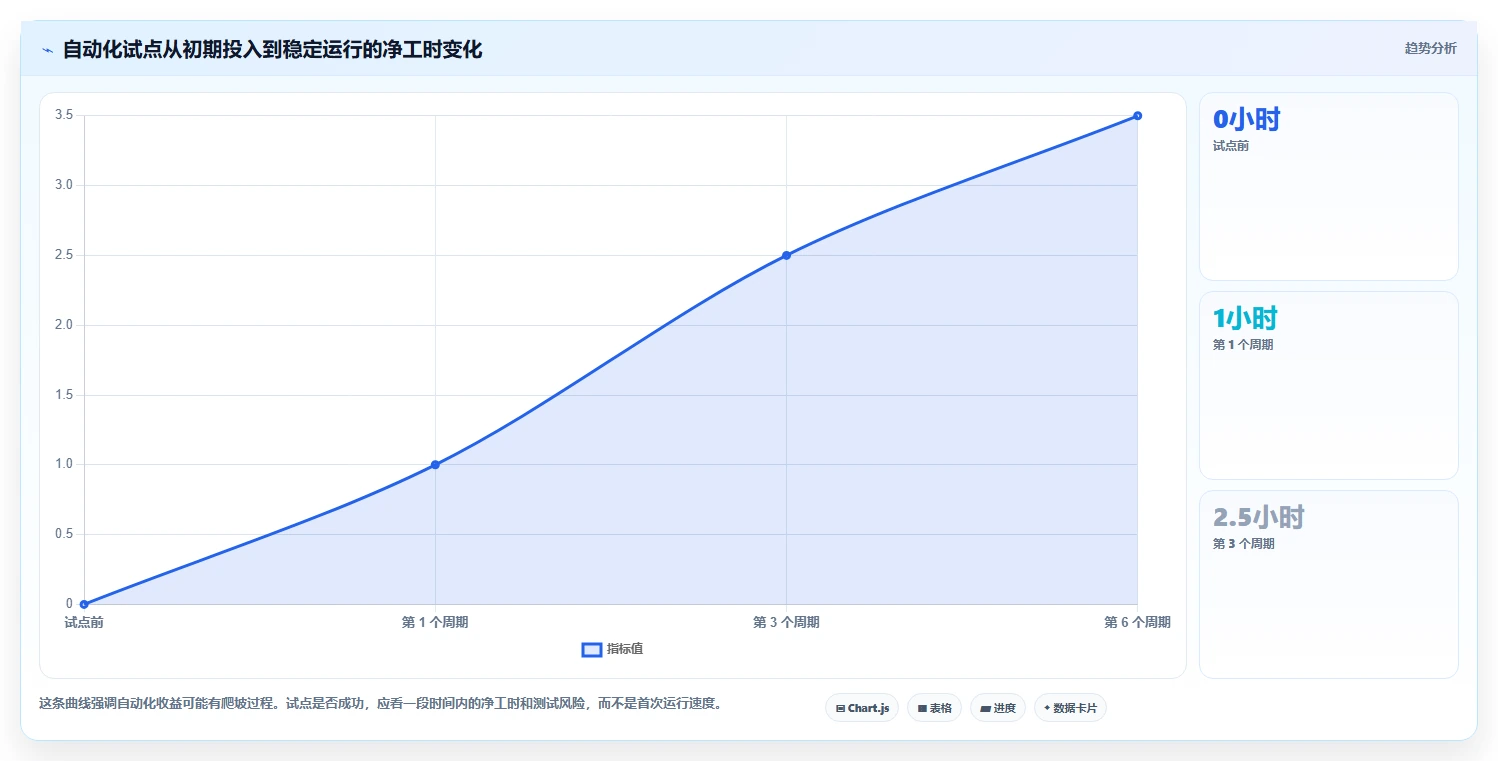The height and width of the screenshot is (761, 1498).
Task: Select the 数据卡片 tag
Action: [x=1070, y=708]
